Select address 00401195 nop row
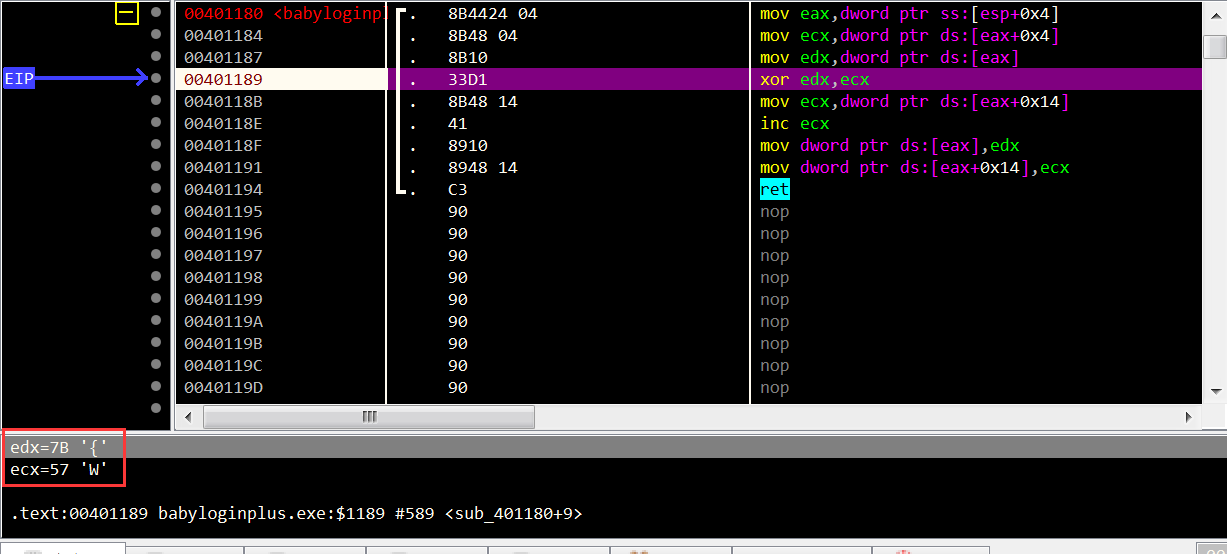The height and width of the screenshot is (554, 1227). (x=223, y=211)
